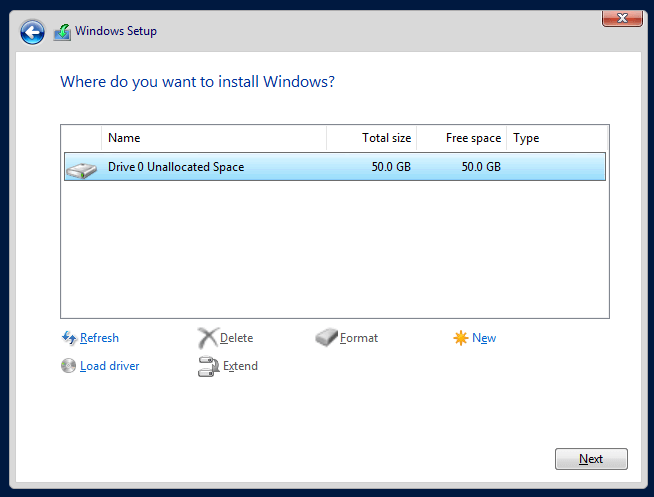Click the Format drive icon
This screenshot has width=654, height=497.
pyautogui.click(x=326, y=337)
